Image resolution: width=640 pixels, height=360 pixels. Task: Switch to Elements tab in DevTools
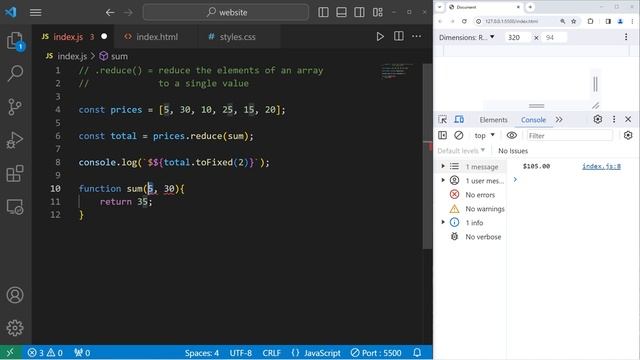tap(493, 120)
